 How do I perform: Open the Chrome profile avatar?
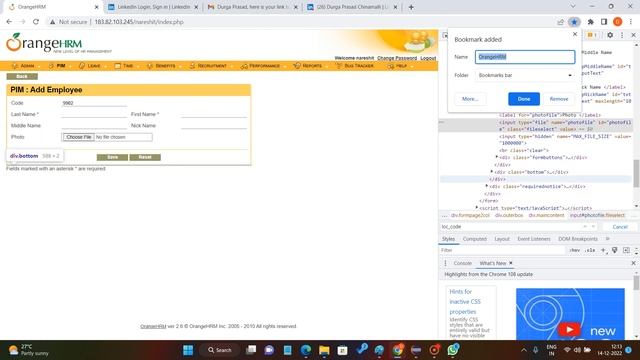(x=618, y=22)
